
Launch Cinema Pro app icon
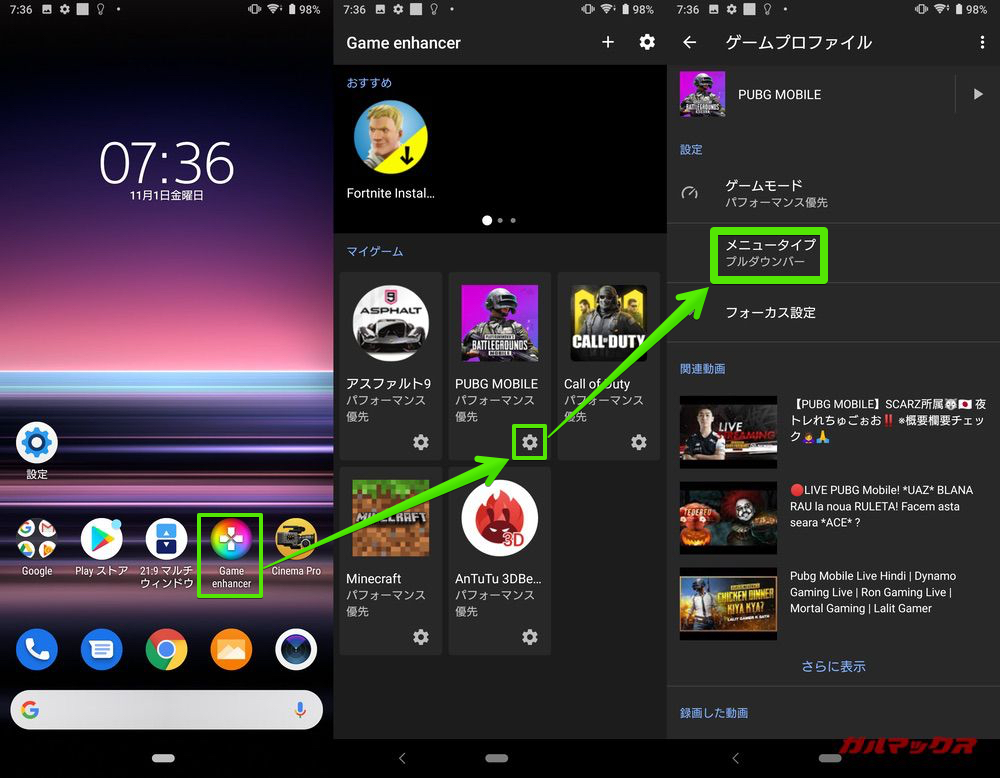pos(296,543)
